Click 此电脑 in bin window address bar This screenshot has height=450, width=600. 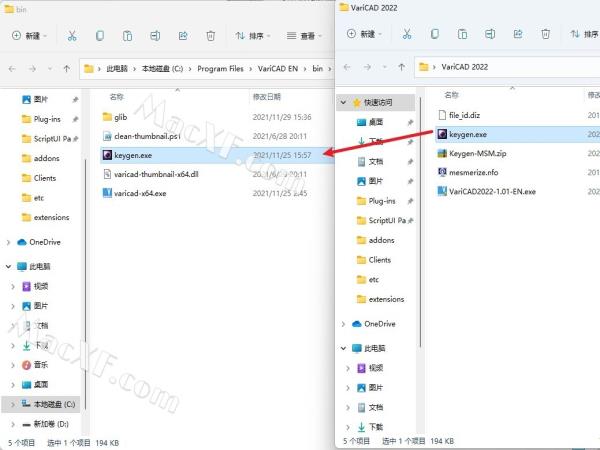pos(117,69)
